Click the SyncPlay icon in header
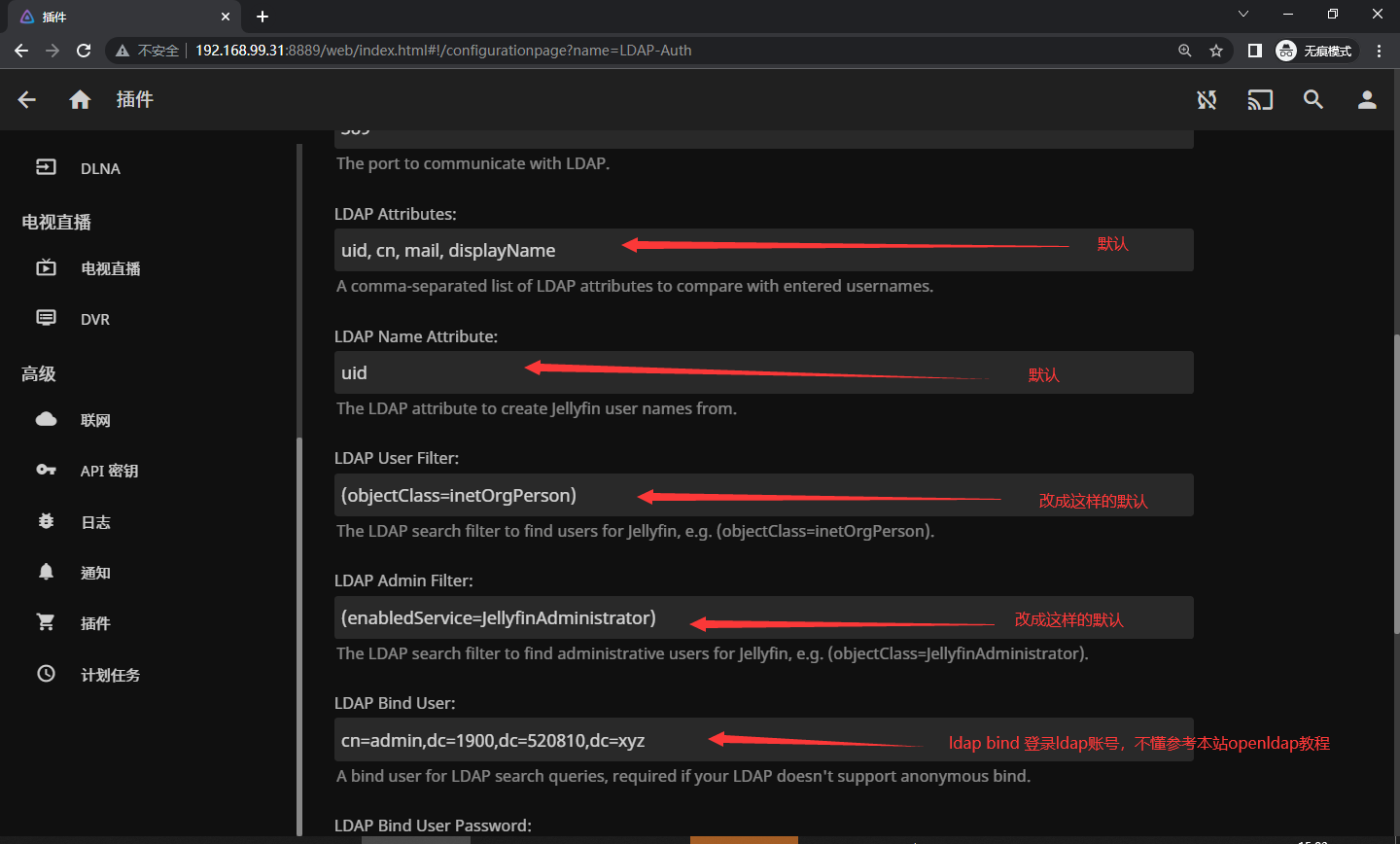The image size is (1400, 844). point(1207,99)
